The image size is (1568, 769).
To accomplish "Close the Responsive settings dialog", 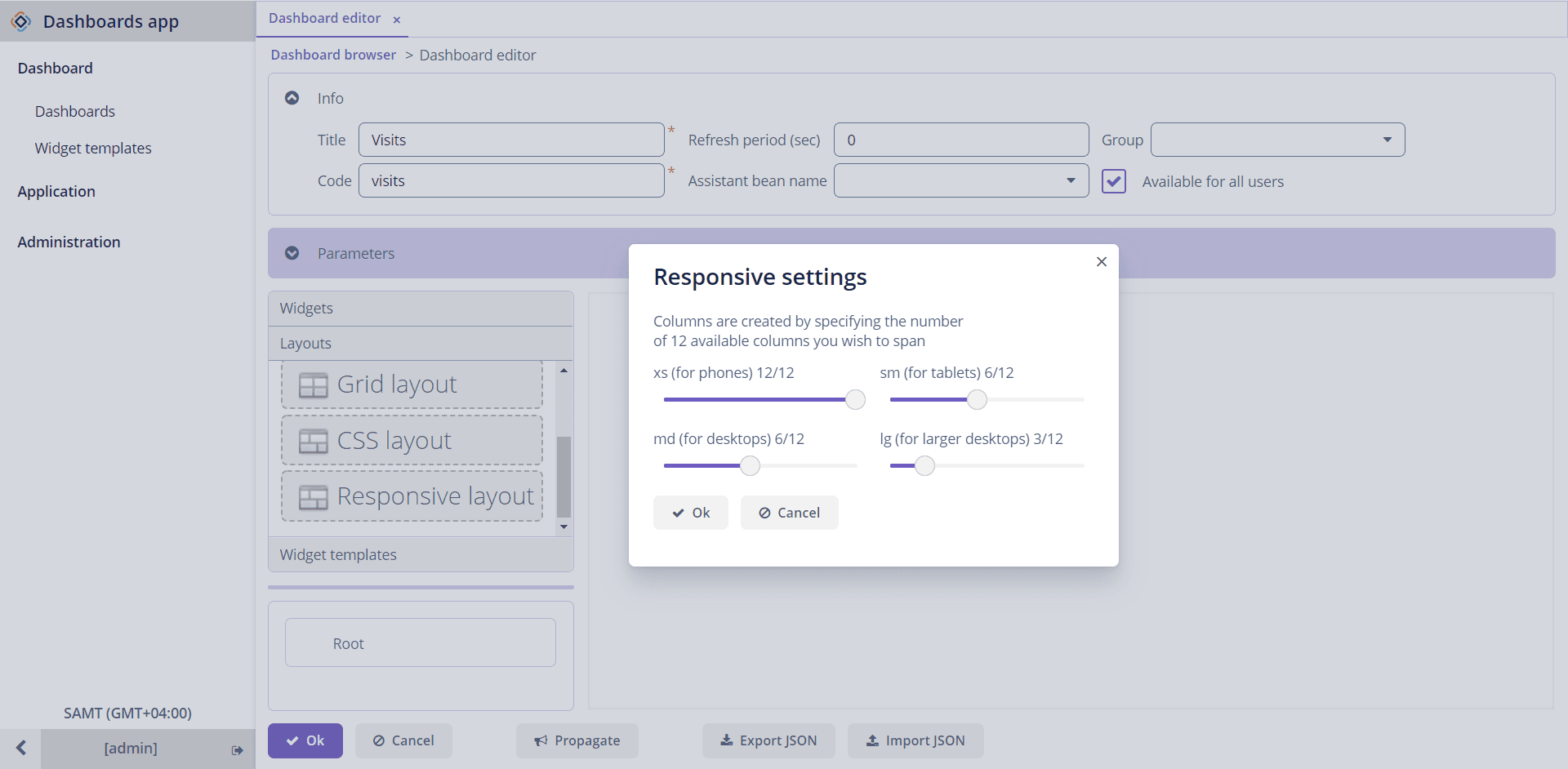I will 1102,261.
